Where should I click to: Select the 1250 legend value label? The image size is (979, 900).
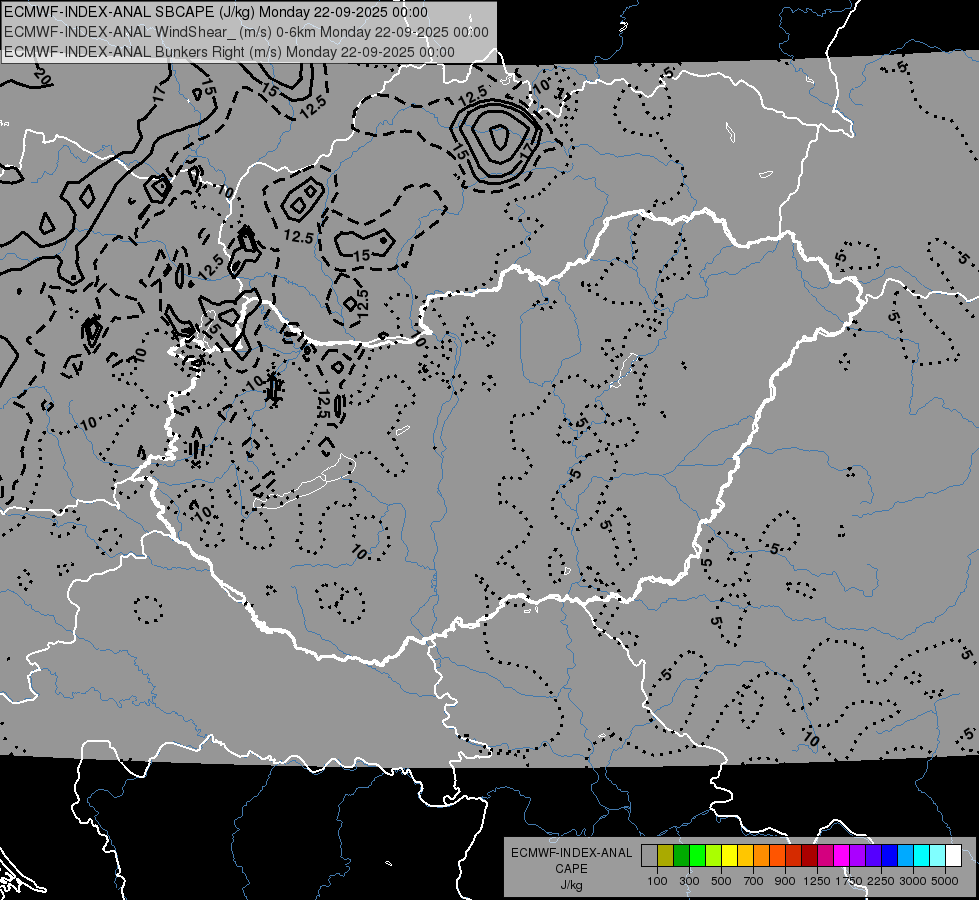pyautogui.click(x=817, y=881)
